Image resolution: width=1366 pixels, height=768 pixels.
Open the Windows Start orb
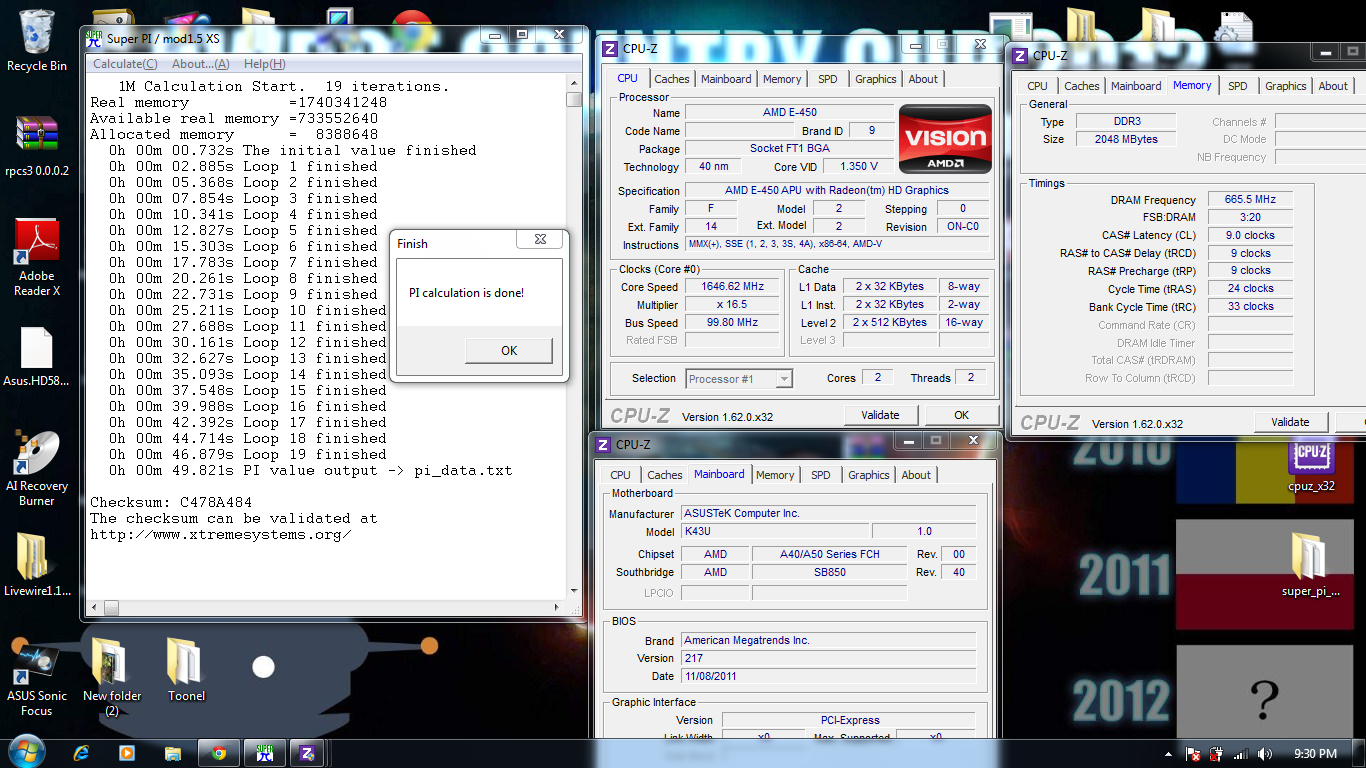[x=25, y=752]
